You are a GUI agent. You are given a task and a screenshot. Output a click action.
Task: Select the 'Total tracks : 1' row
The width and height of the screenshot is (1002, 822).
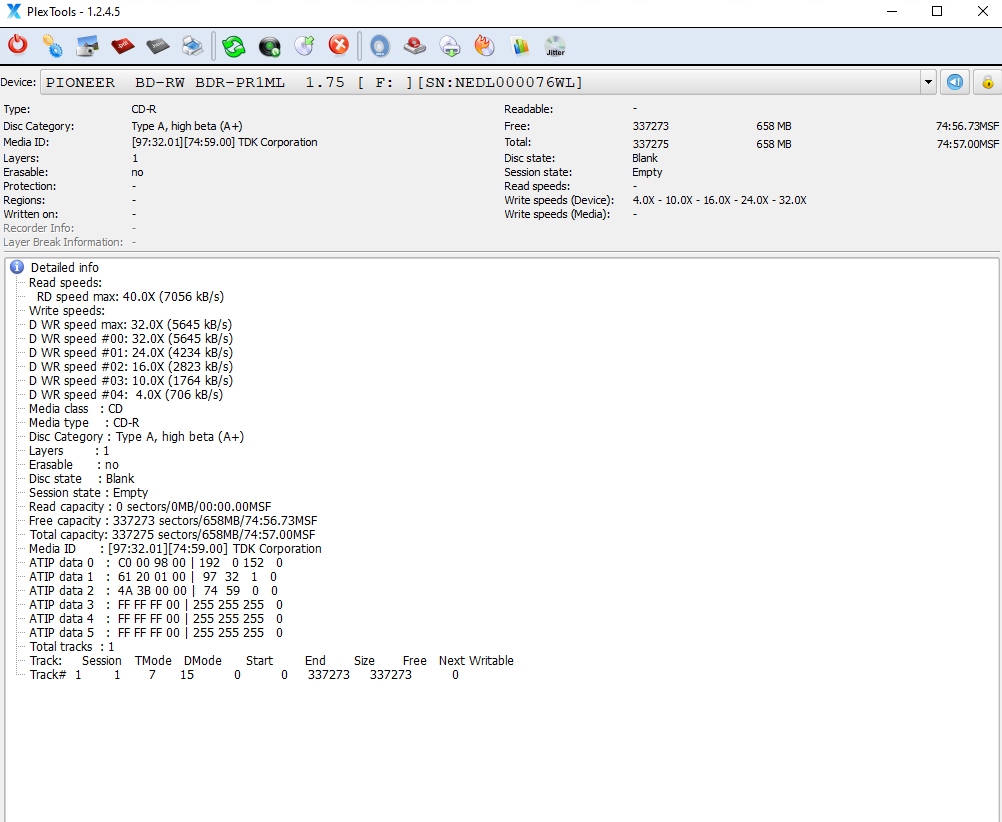pos(72,648)
